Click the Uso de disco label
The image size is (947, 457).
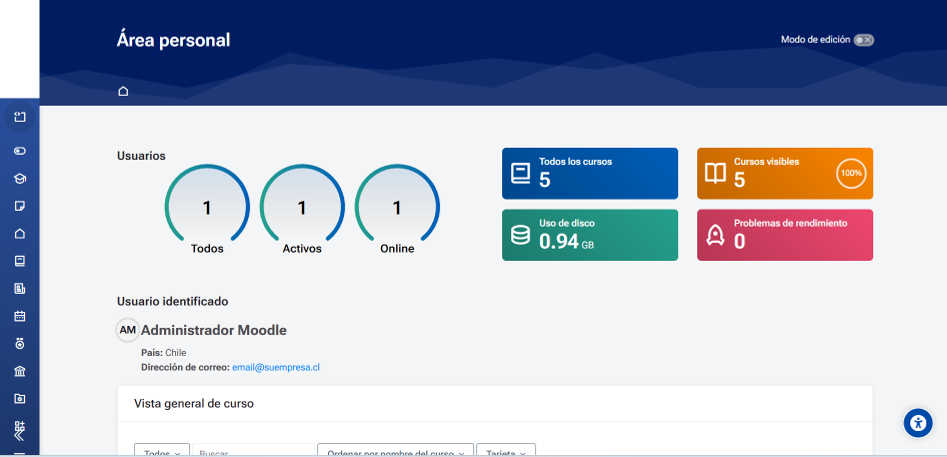(567, 223)
